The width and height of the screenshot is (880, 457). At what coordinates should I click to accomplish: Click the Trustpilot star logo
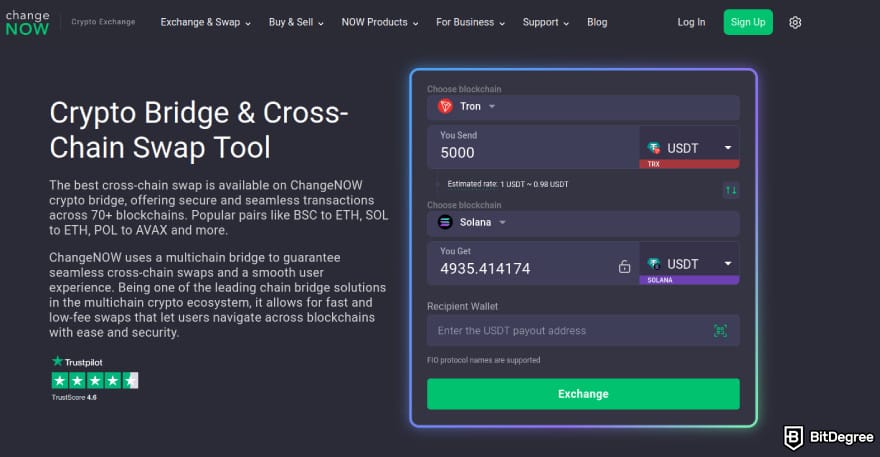click(x=57, y=361)
